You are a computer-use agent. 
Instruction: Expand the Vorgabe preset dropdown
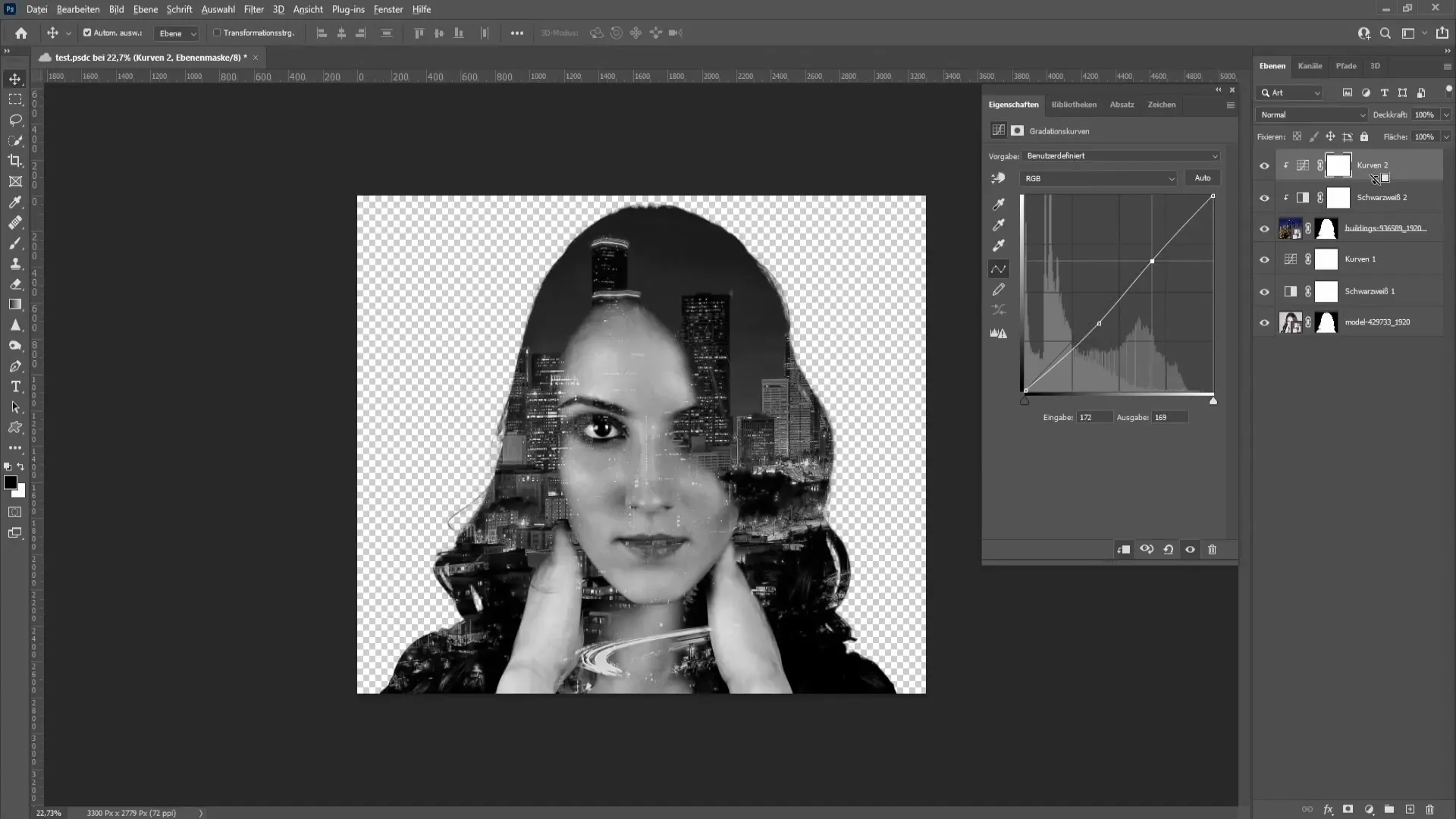1213,155
